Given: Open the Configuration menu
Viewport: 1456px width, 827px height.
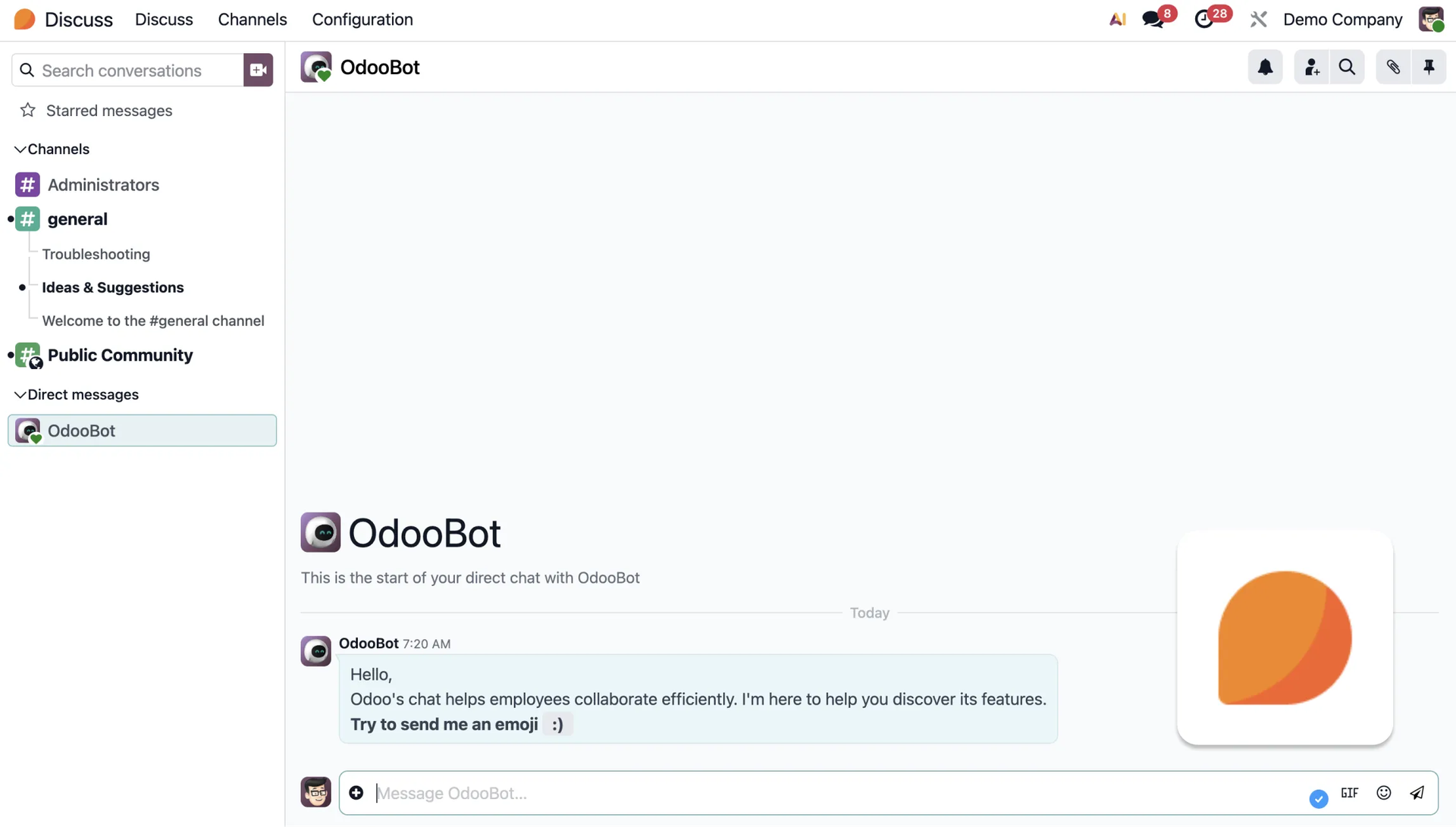Looking at the screenshot, I should coord(362,20).
